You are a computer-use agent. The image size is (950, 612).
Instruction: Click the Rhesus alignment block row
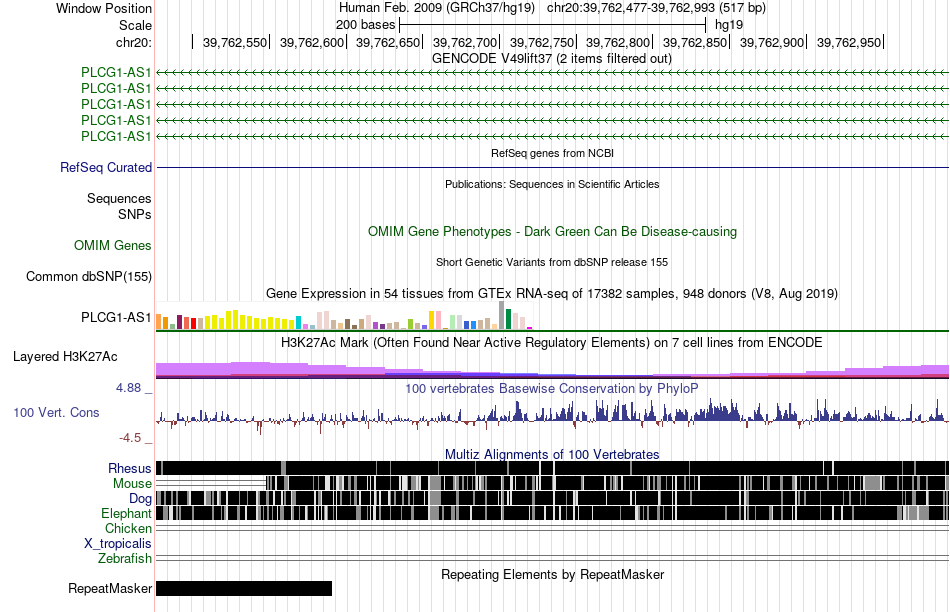pos(552,468)
